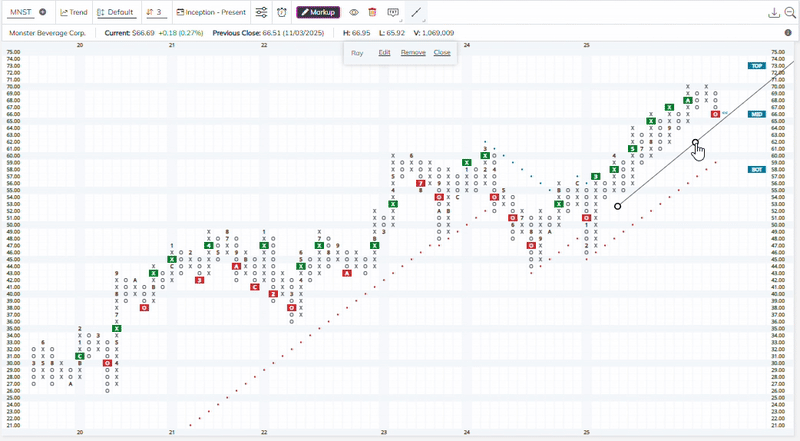This screenshot has width=800, height=441.
Task: Select the line drawing tool dropdown
Action: (416, 12)
